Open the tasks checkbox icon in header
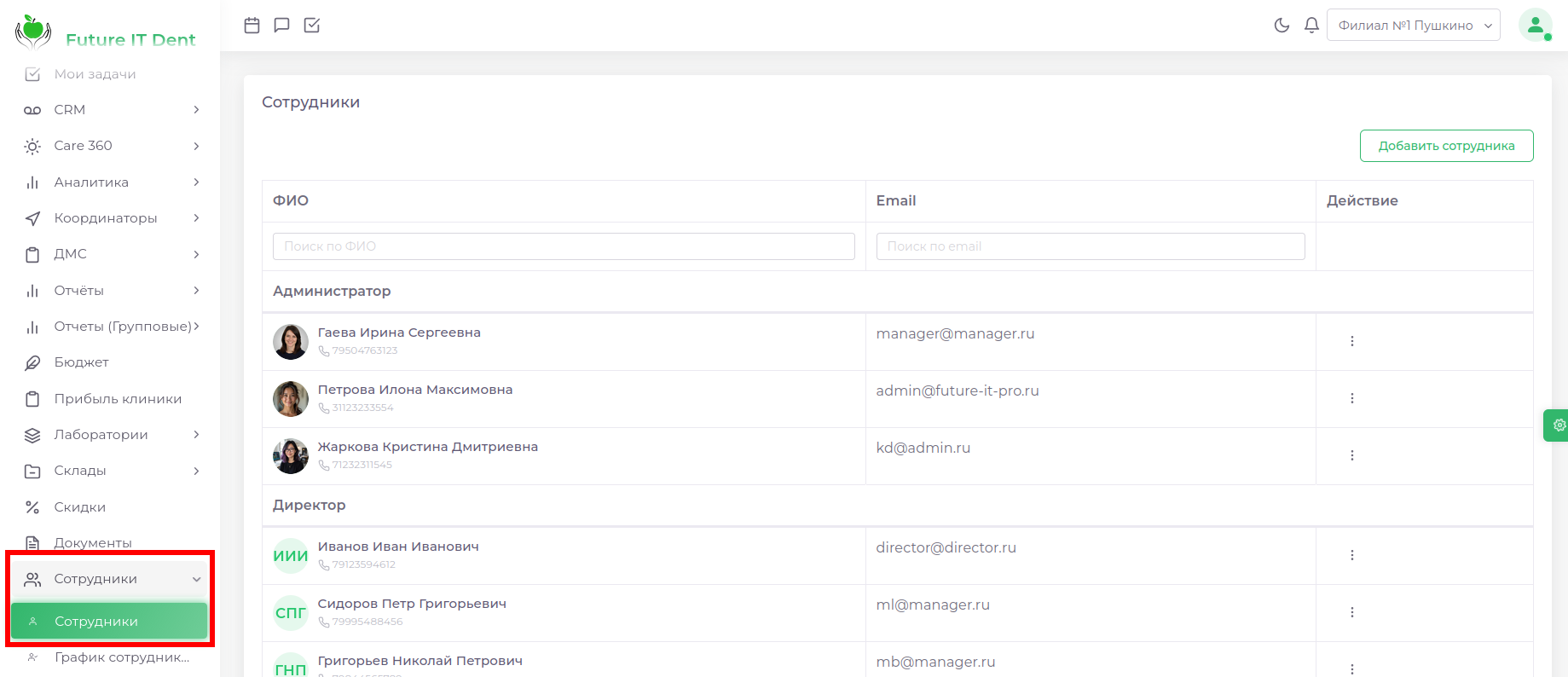The width and height of the screenshot is (1568, 677). pyautogui.click(x=312, y=26)
